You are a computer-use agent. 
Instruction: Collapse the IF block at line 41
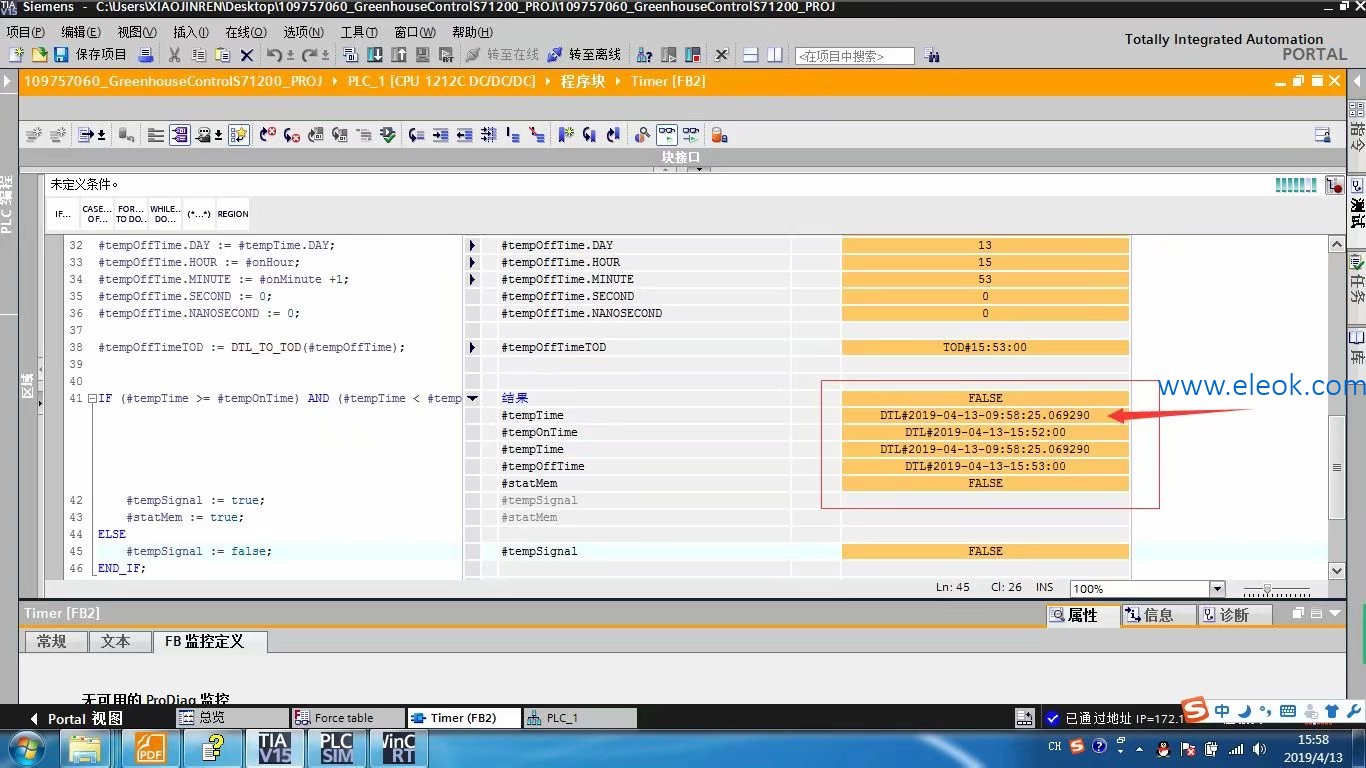click(x=92, y=399)
